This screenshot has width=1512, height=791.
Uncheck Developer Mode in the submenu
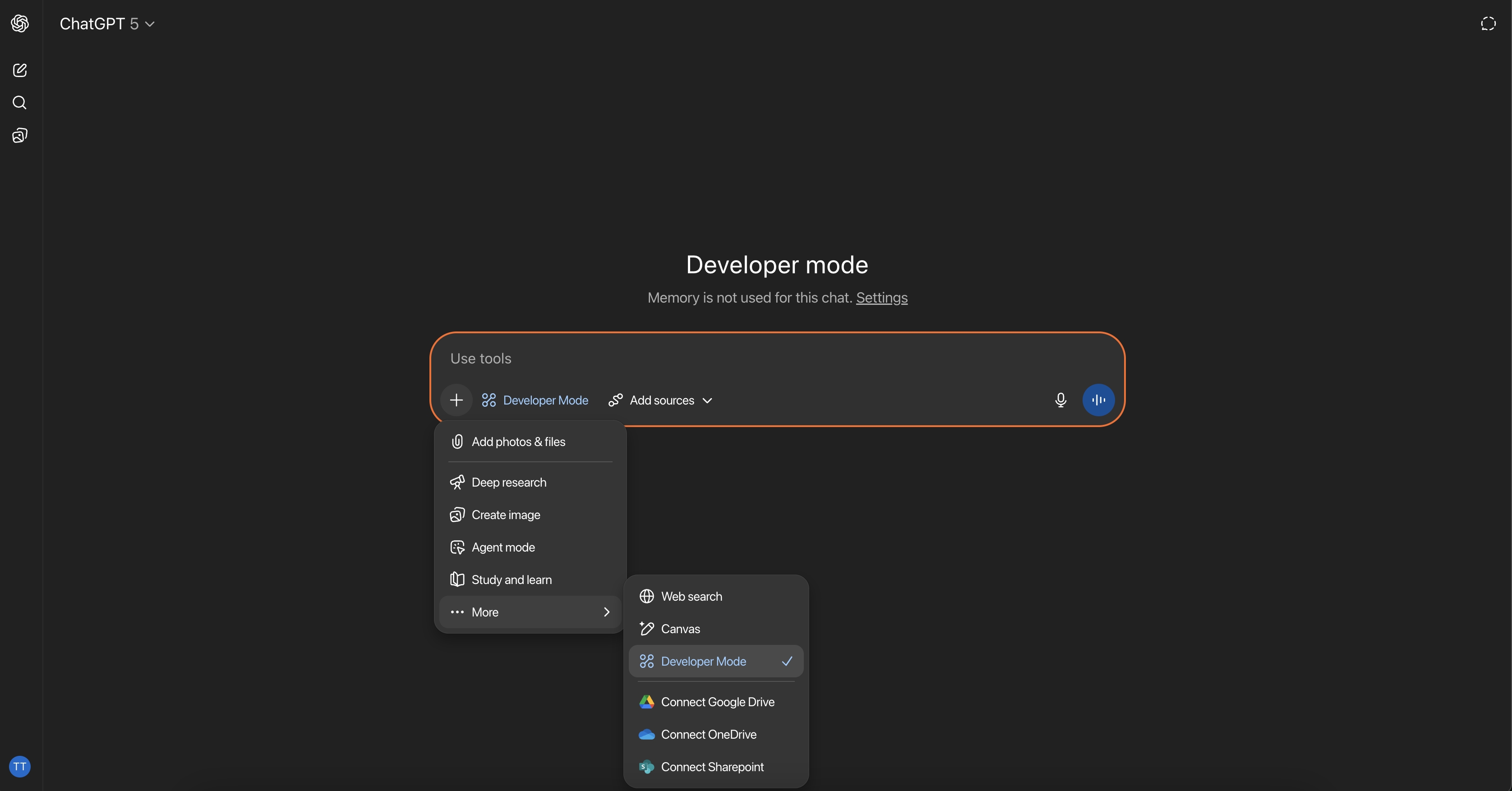click(x=715, y=661)
